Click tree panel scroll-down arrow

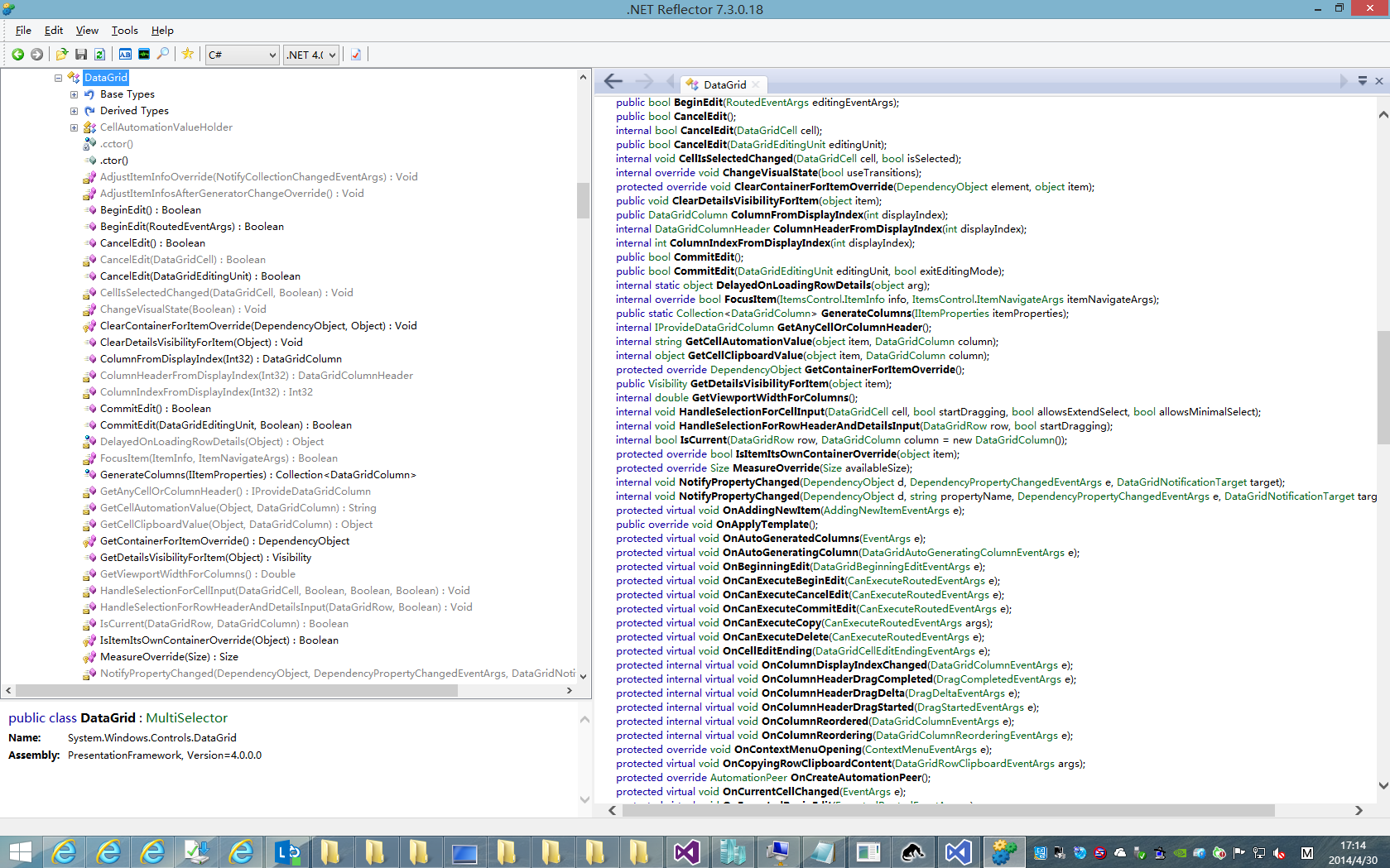tap(584, 676)
